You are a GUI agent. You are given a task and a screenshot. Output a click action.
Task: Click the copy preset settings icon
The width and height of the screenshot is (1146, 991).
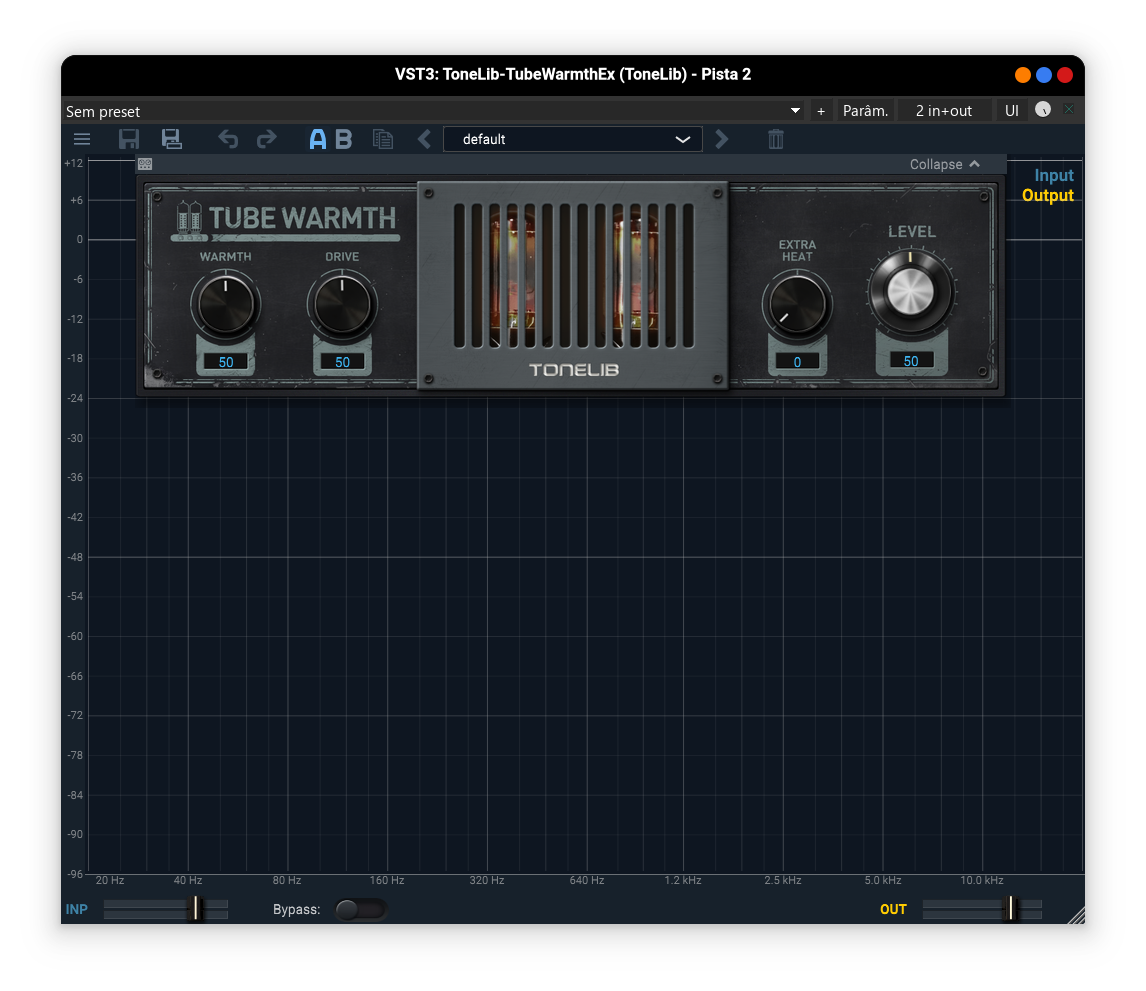tap(383, 139)
